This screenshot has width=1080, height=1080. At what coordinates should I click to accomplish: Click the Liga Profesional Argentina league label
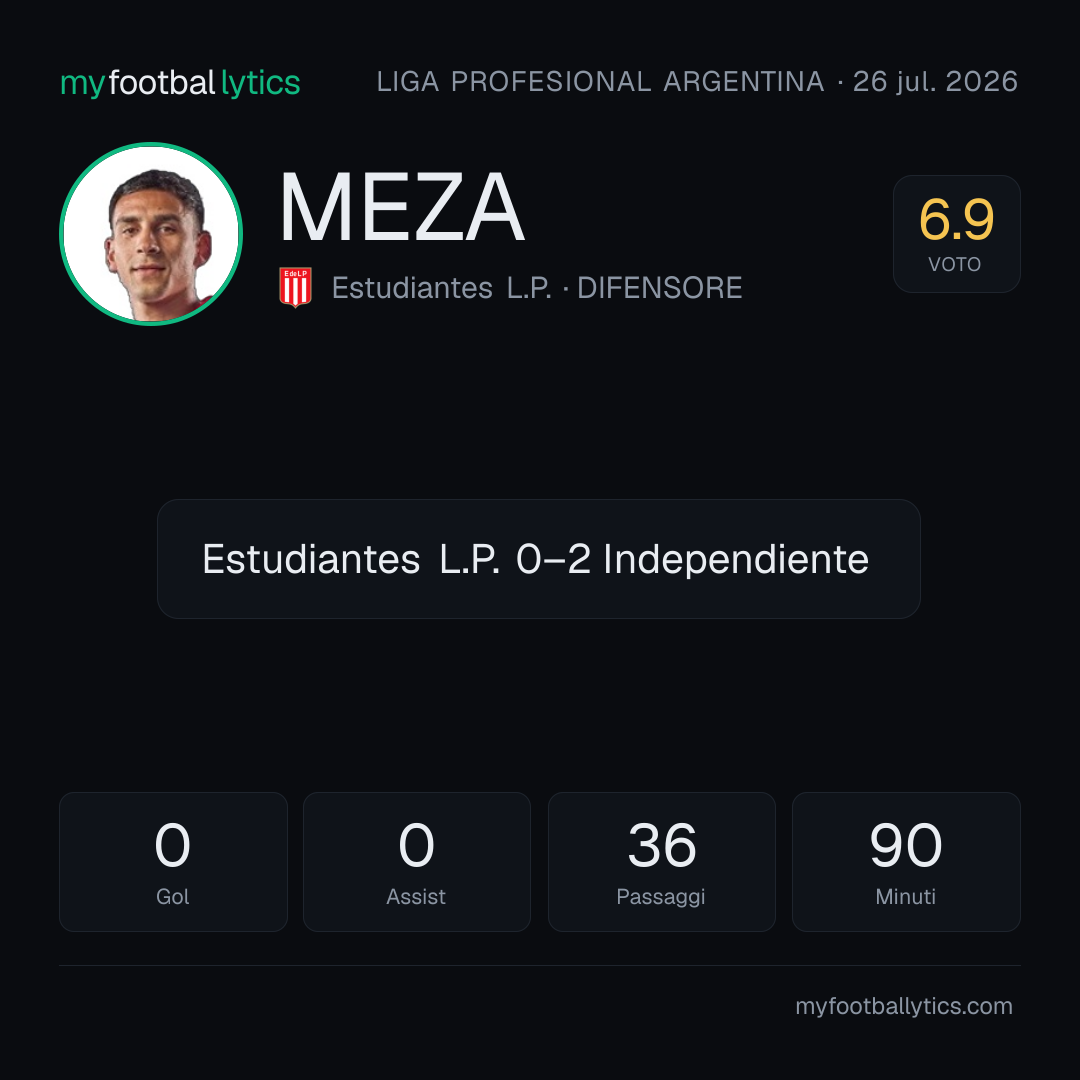[x=601, y=82]
